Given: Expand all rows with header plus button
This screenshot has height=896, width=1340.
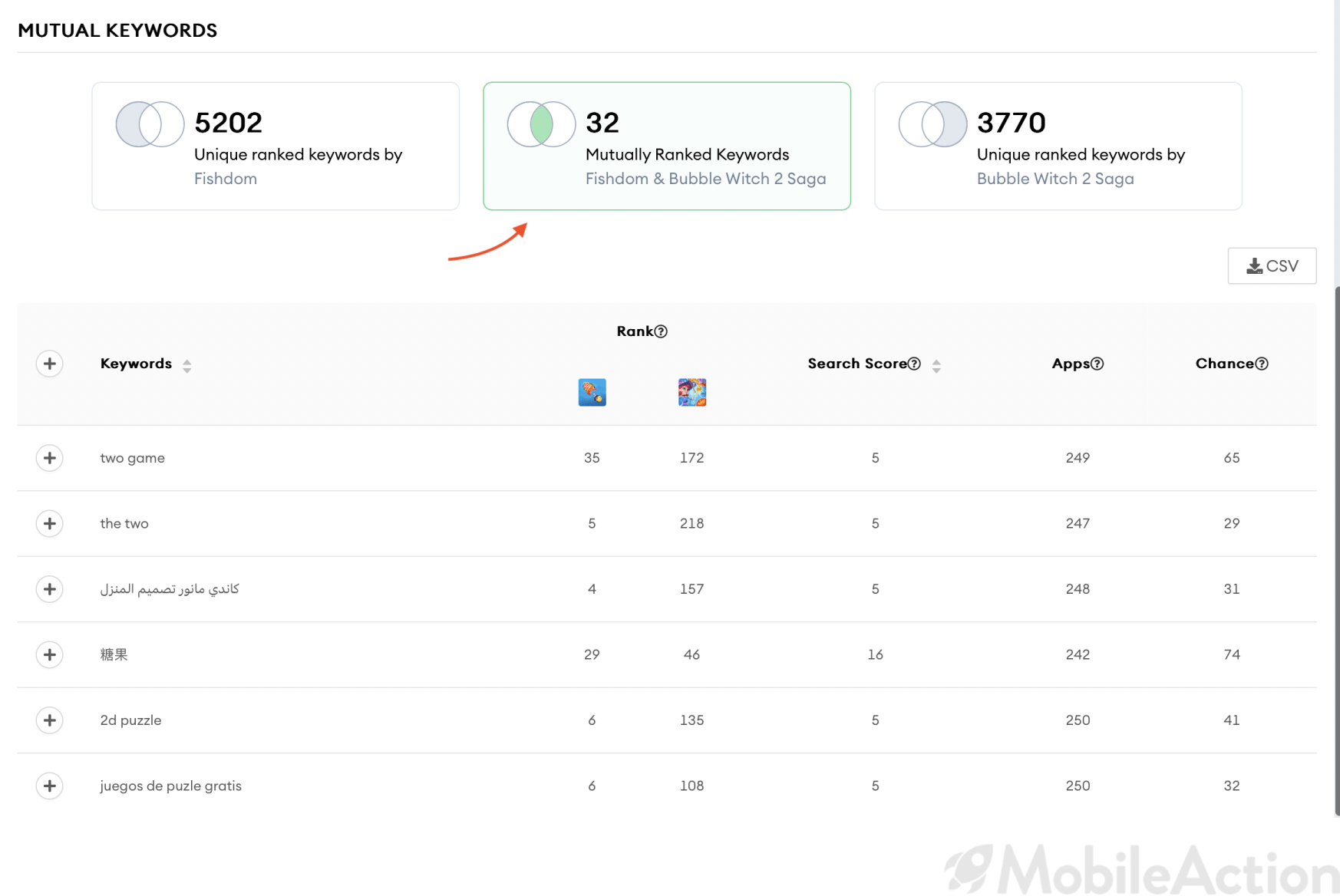Looking at the screenshot, I should click(x=50, y=364).
